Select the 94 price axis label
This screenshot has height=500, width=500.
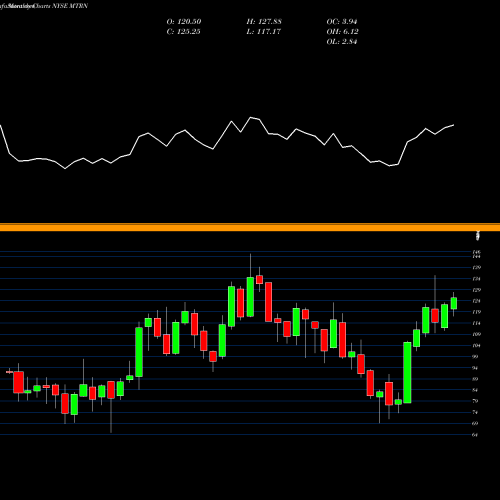point(476,368)
